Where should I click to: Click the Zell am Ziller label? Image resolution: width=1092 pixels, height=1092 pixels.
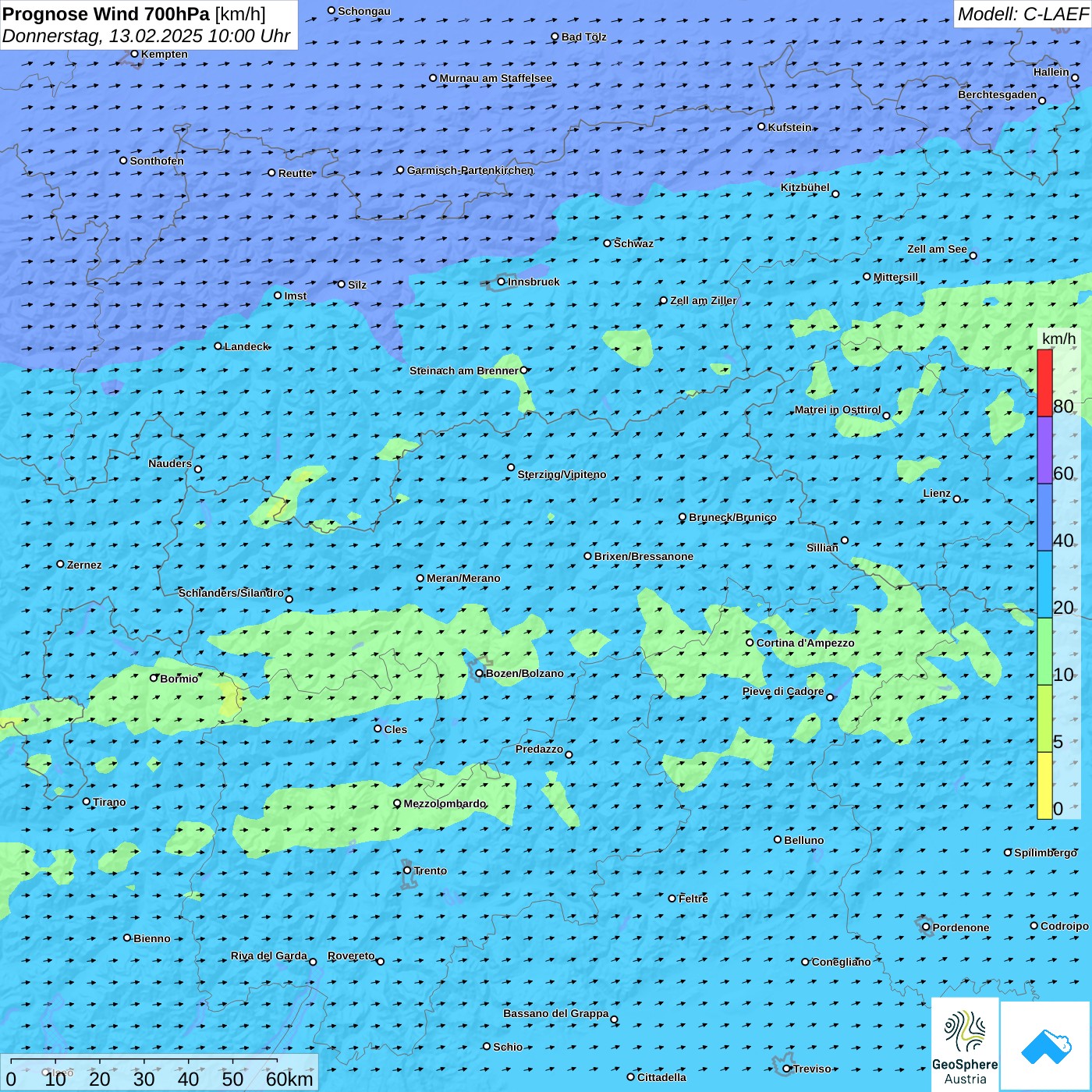(x=704, y=300)
